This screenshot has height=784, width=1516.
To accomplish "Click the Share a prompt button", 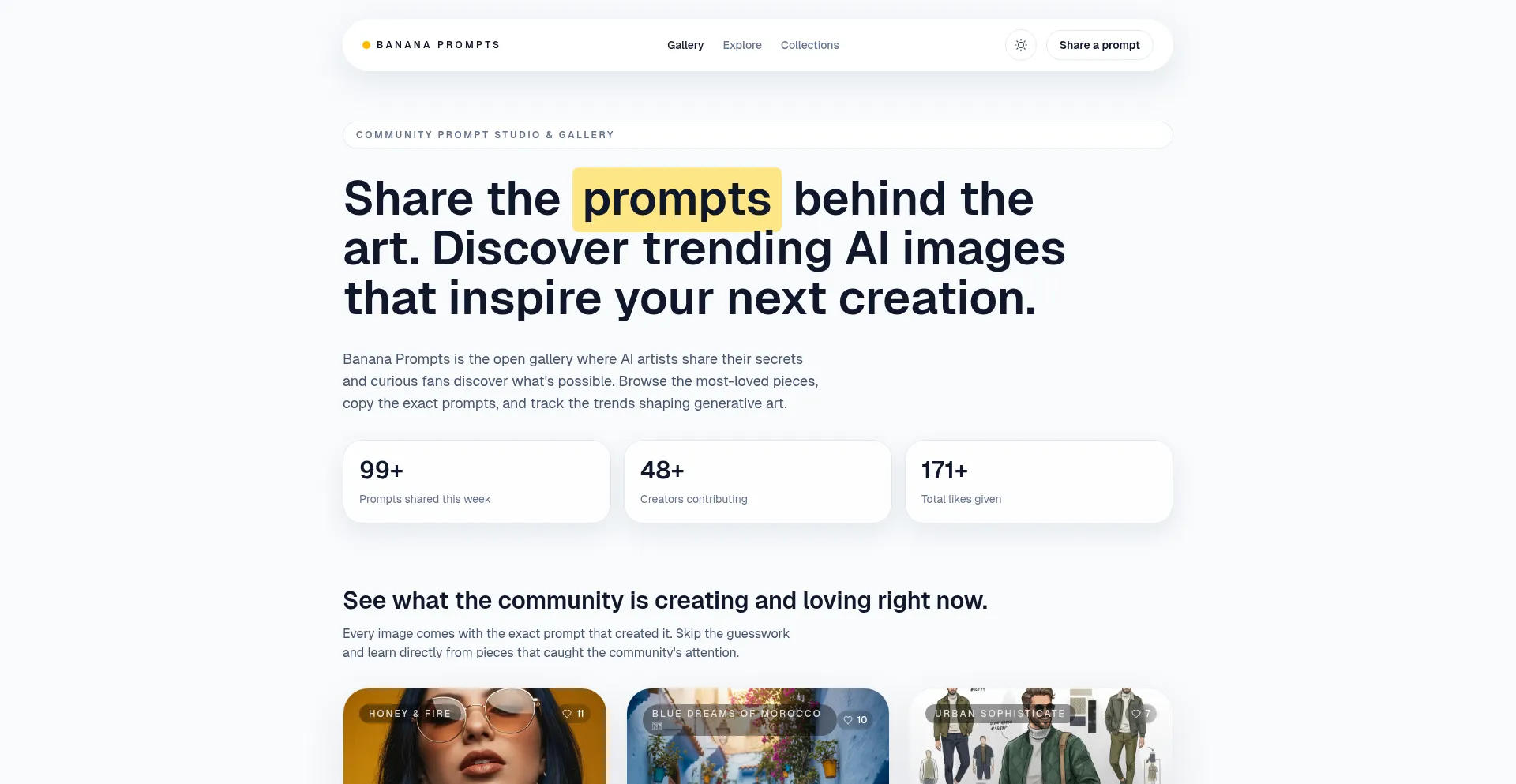I will click(1099, 45).
